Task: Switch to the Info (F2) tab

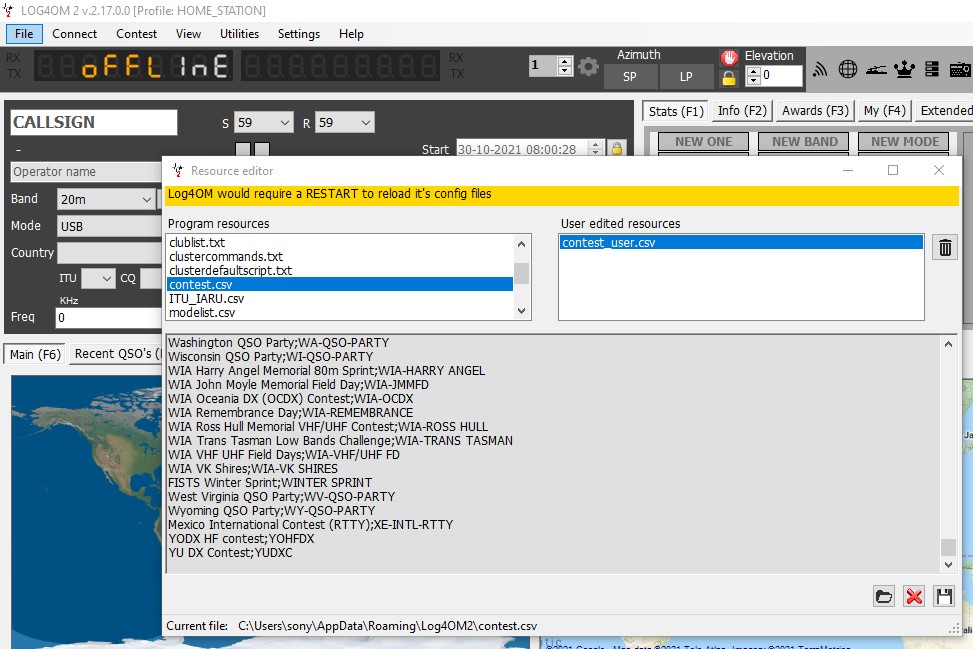Action: click(742, 110)
